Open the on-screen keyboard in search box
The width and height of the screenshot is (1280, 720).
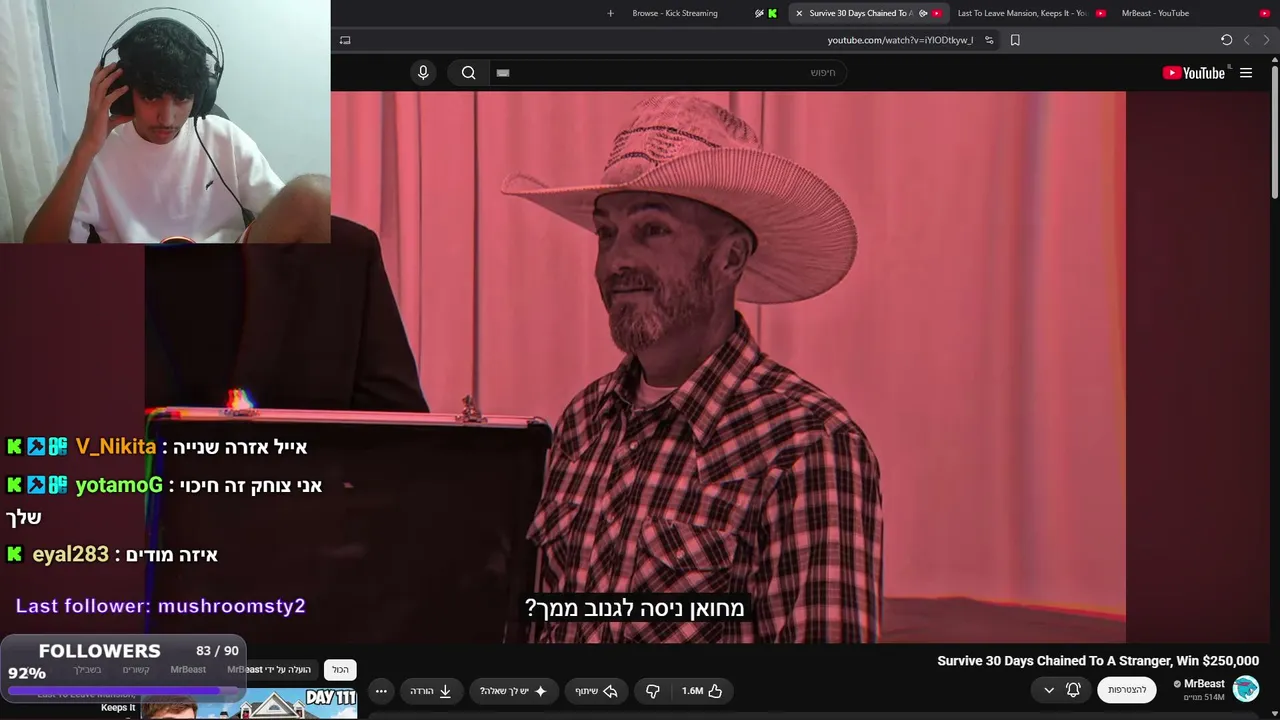(503, 73)
